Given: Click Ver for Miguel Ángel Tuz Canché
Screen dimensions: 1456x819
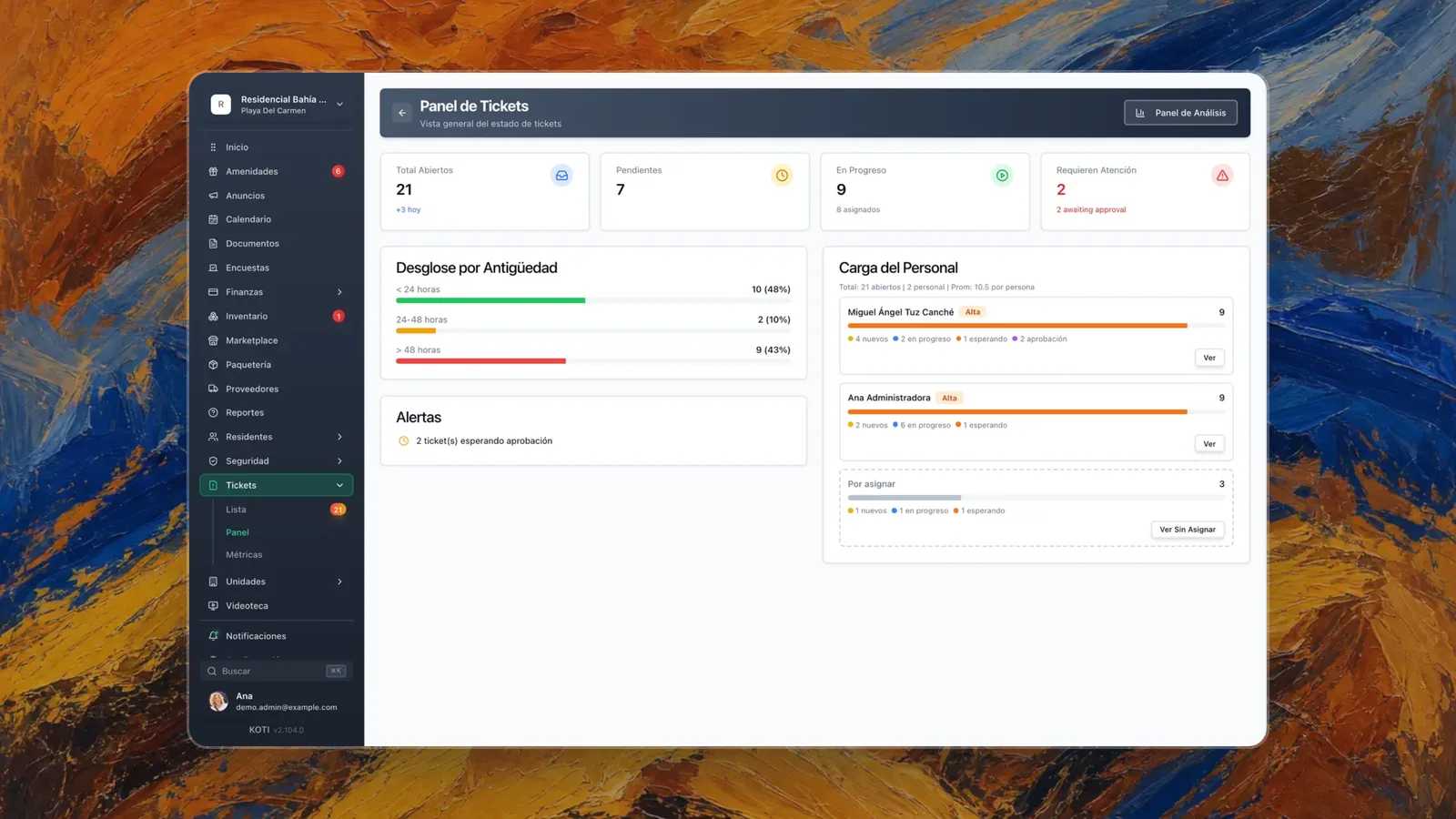Looking at the screenshot, I should (1209, 358).
